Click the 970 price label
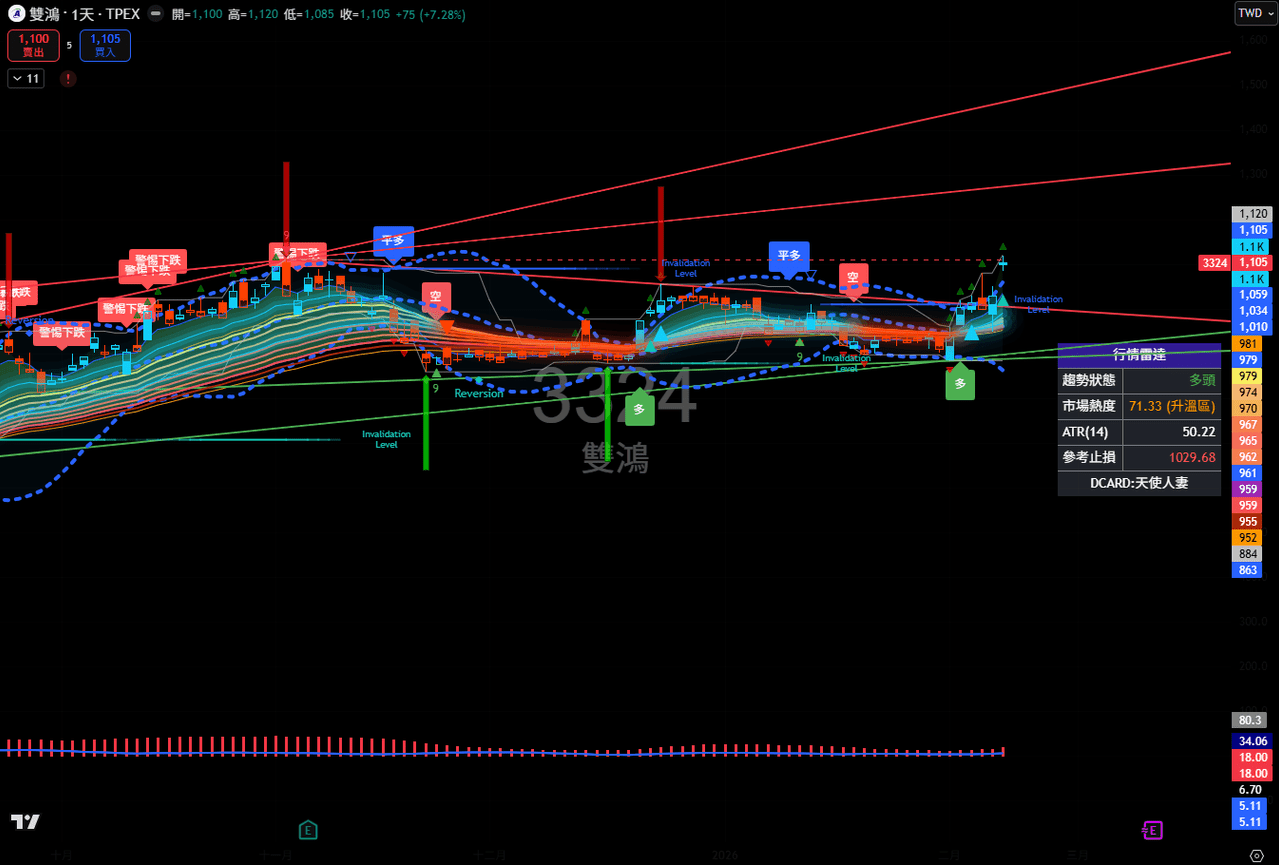The height and width of the screenshot is (865, 1279). (1248, 409)
